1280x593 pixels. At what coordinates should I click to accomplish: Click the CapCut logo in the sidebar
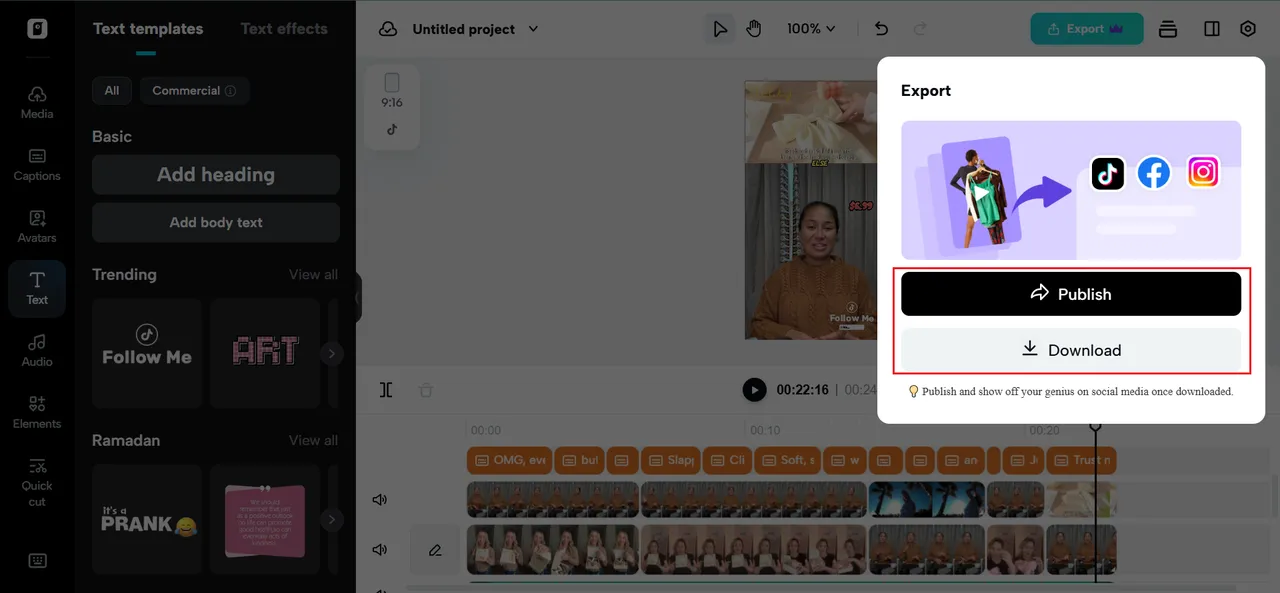(x=37, y=29)
